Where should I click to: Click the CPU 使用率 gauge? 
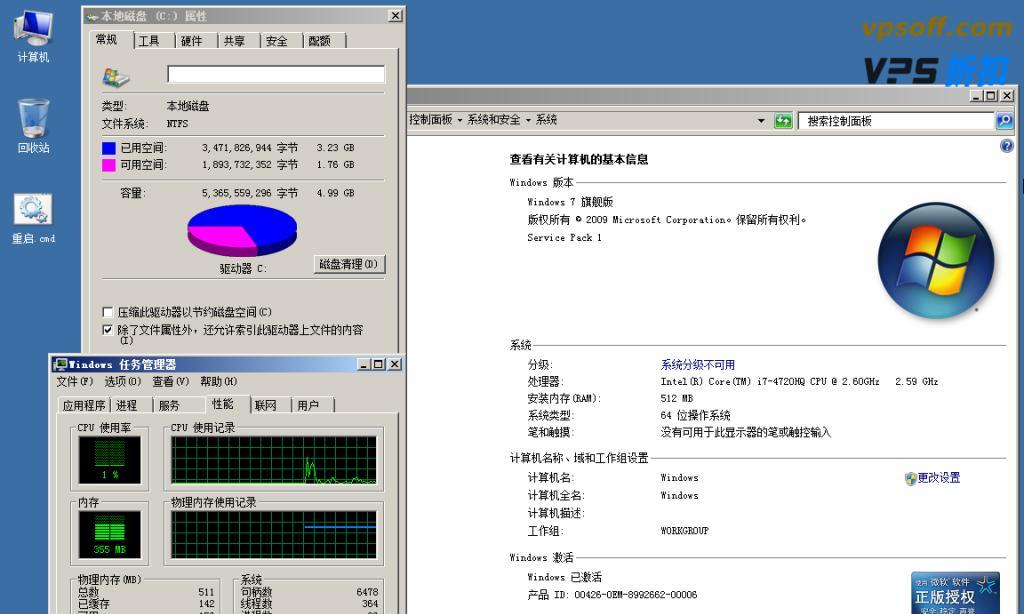[110, 460]
